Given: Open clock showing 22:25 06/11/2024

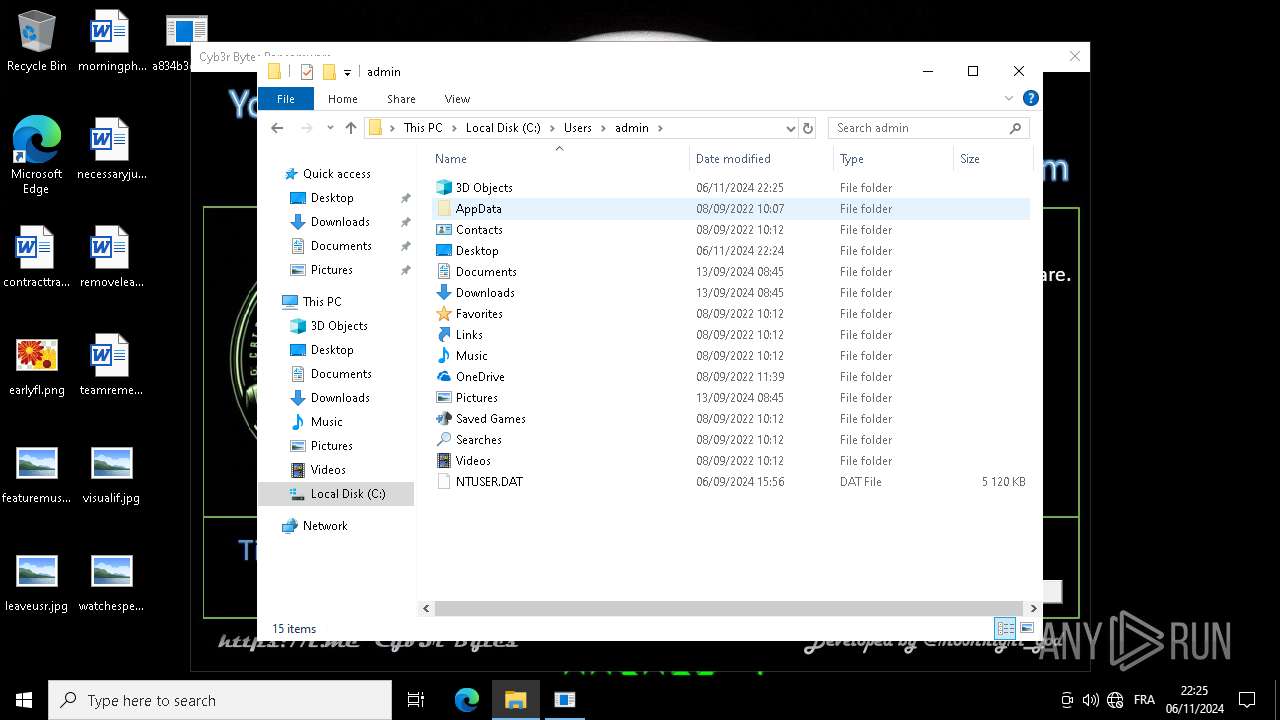Looking at the screenshot, I should click(1194, 700).
